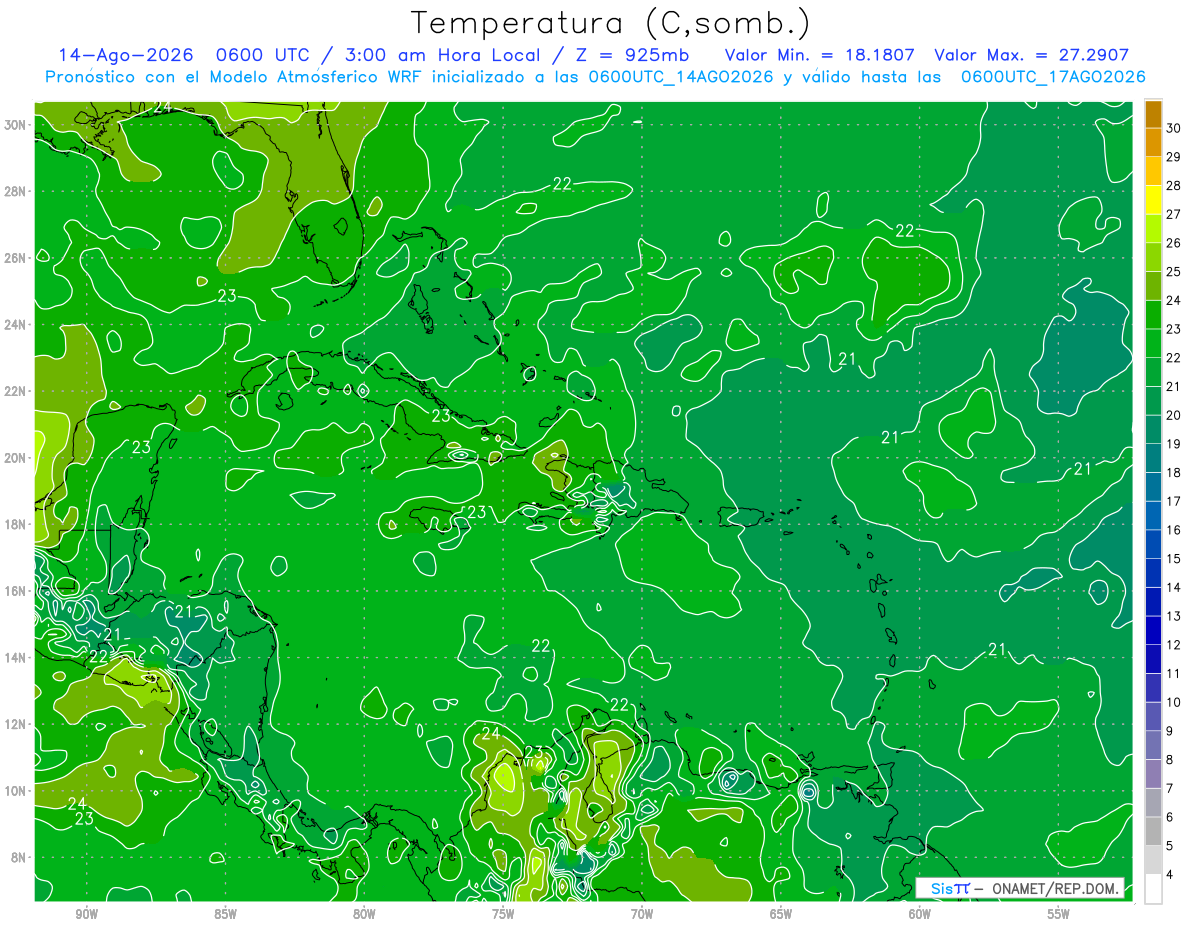Click the 18N latitude axis label
This screenshot has width=1200, height=927.
[16, 524]
